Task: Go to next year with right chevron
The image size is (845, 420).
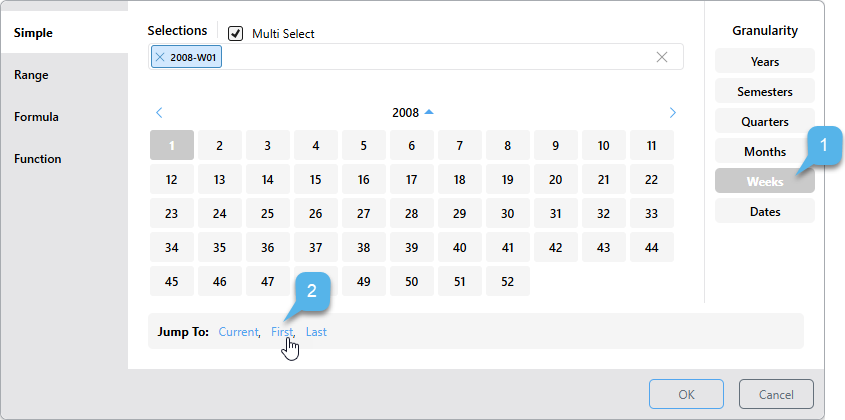Action: [673, 113]
